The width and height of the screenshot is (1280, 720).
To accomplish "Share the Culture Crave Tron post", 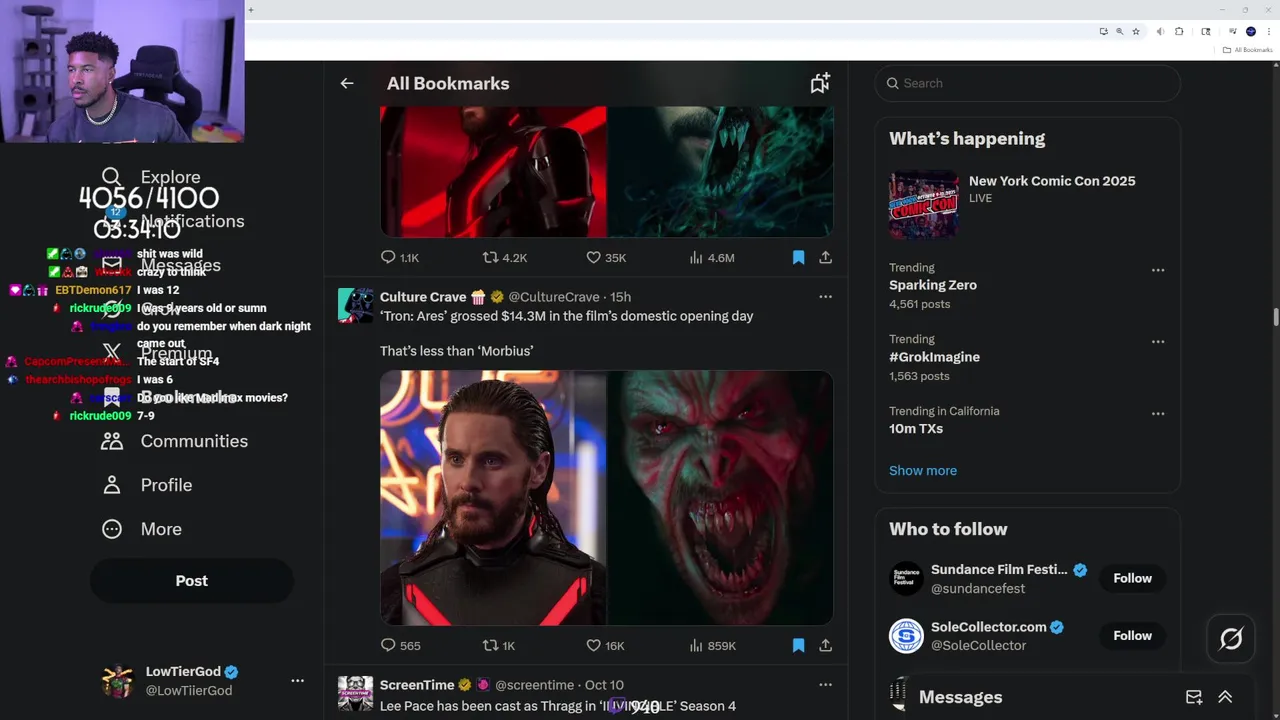I will click(x=825, y=646).
